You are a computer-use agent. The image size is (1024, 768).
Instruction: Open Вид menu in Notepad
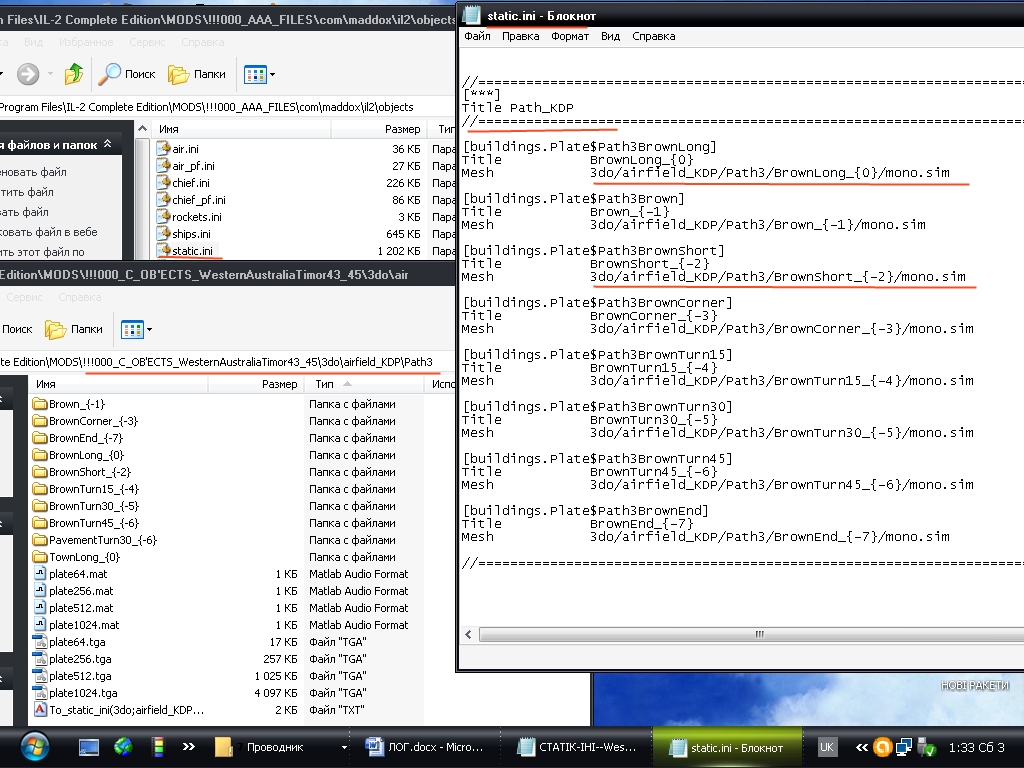[610, 37]
